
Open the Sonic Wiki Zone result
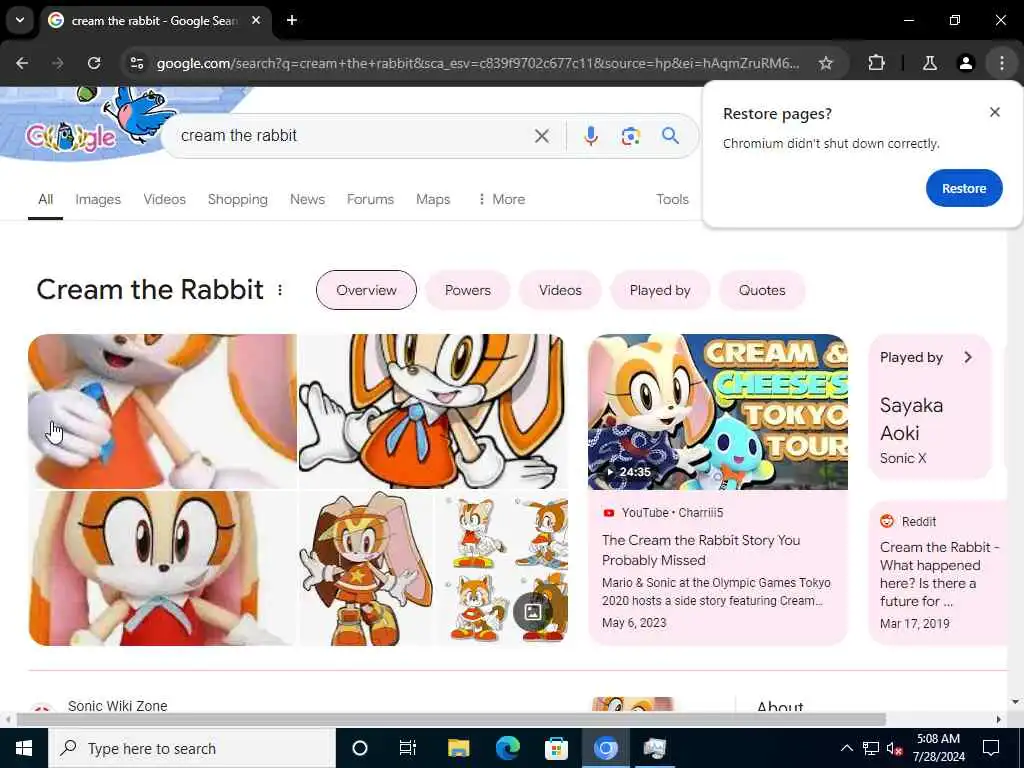(x=118, y=705)
